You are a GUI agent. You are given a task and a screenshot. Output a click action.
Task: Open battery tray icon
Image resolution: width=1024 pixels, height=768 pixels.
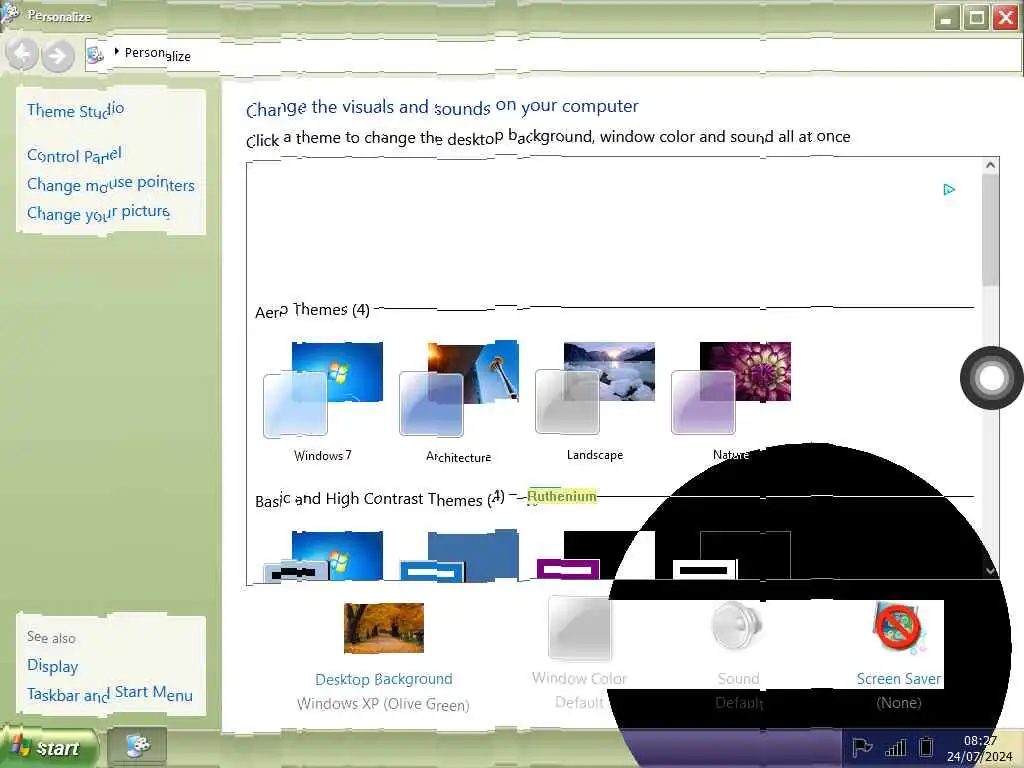coord(925,746)
